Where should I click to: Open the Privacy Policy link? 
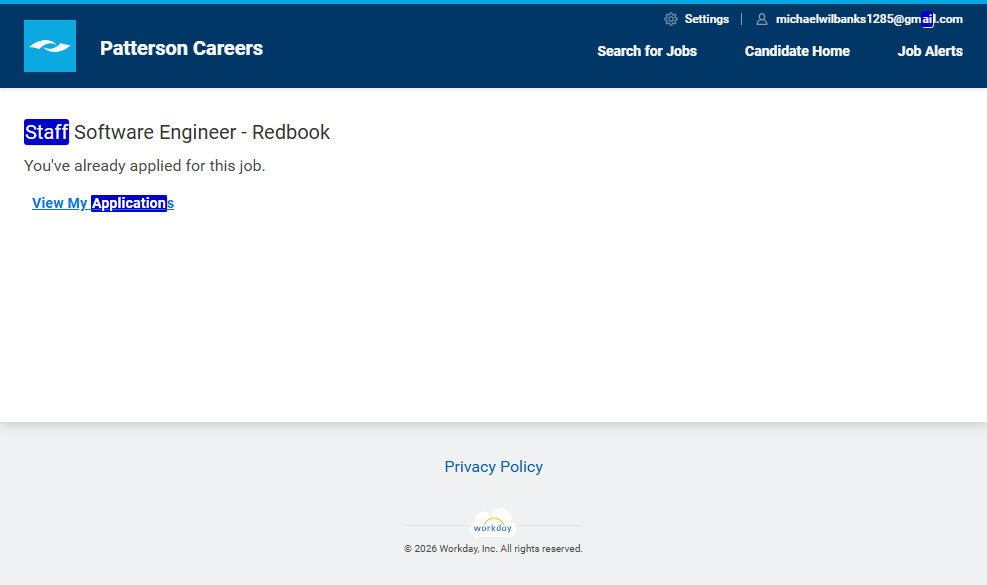click(493, 467)
